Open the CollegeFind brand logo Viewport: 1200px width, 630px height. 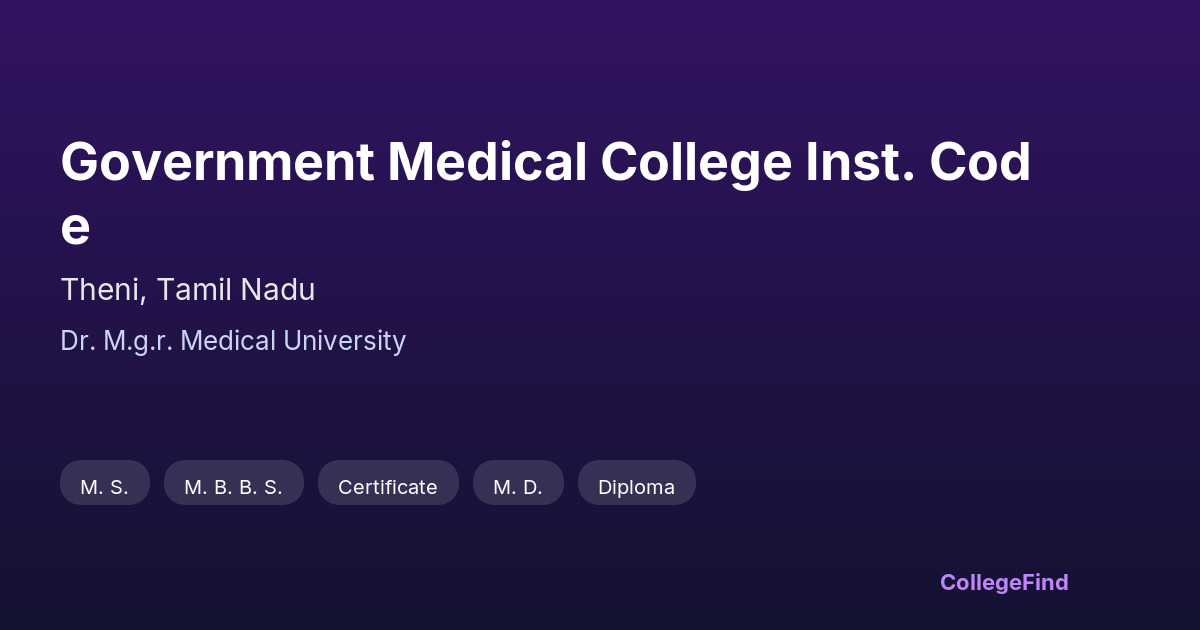(1004, 582)
